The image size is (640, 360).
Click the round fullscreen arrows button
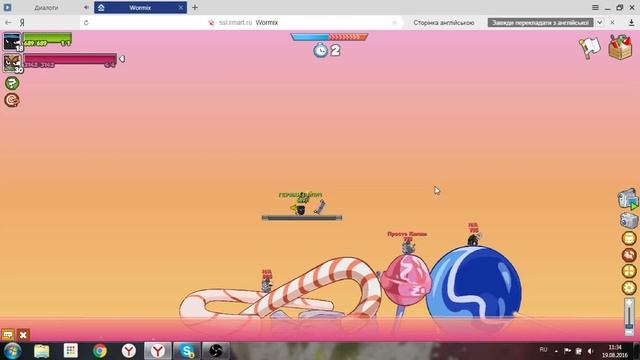(x=629, y=271)
